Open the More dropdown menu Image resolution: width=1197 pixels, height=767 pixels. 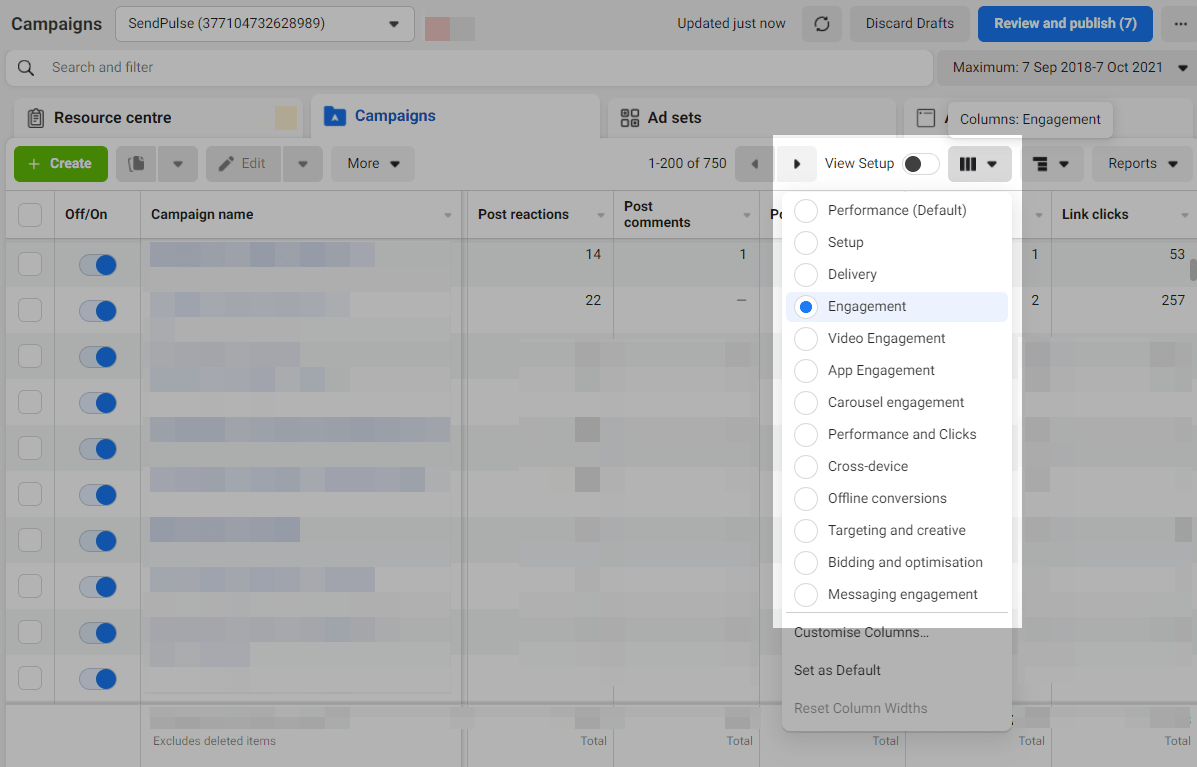pyautogui.click(x=373, y=164)
